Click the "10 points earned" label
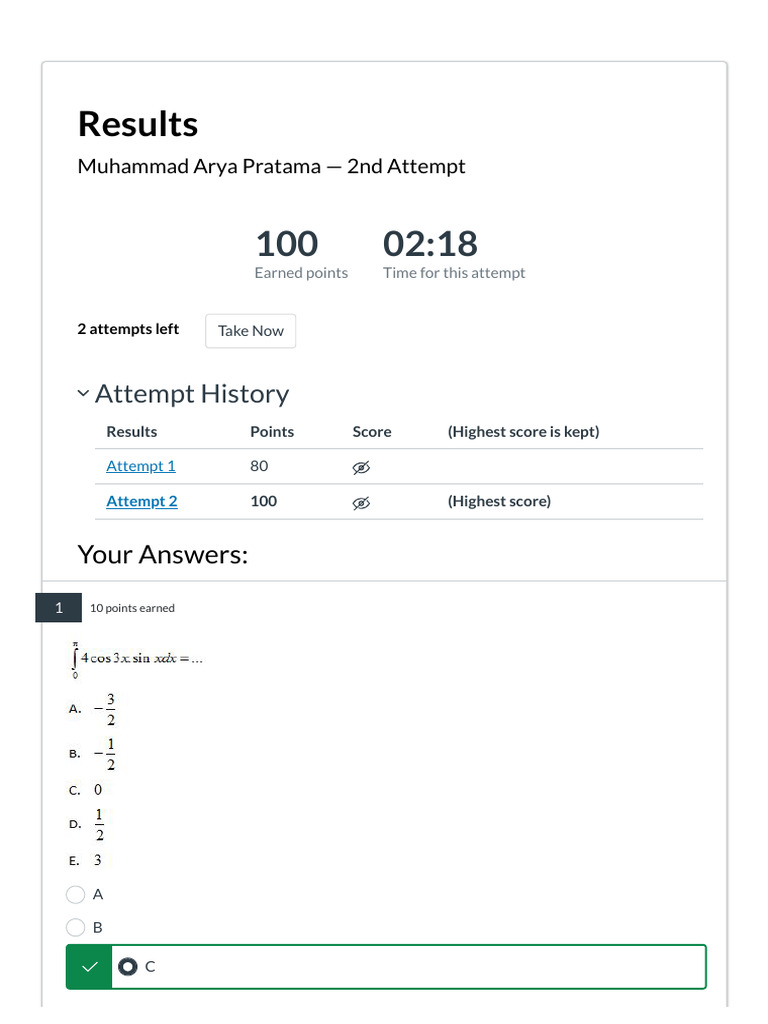The width and height of the screenshot is (768, 1024). click(132, 608)
